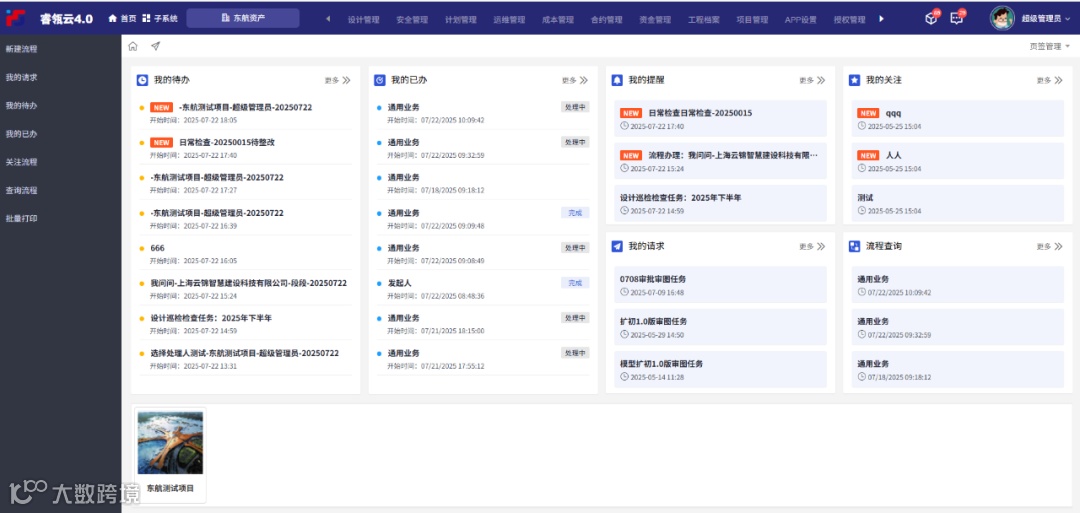Click the 流程查询 panel icon

[854, 246]
